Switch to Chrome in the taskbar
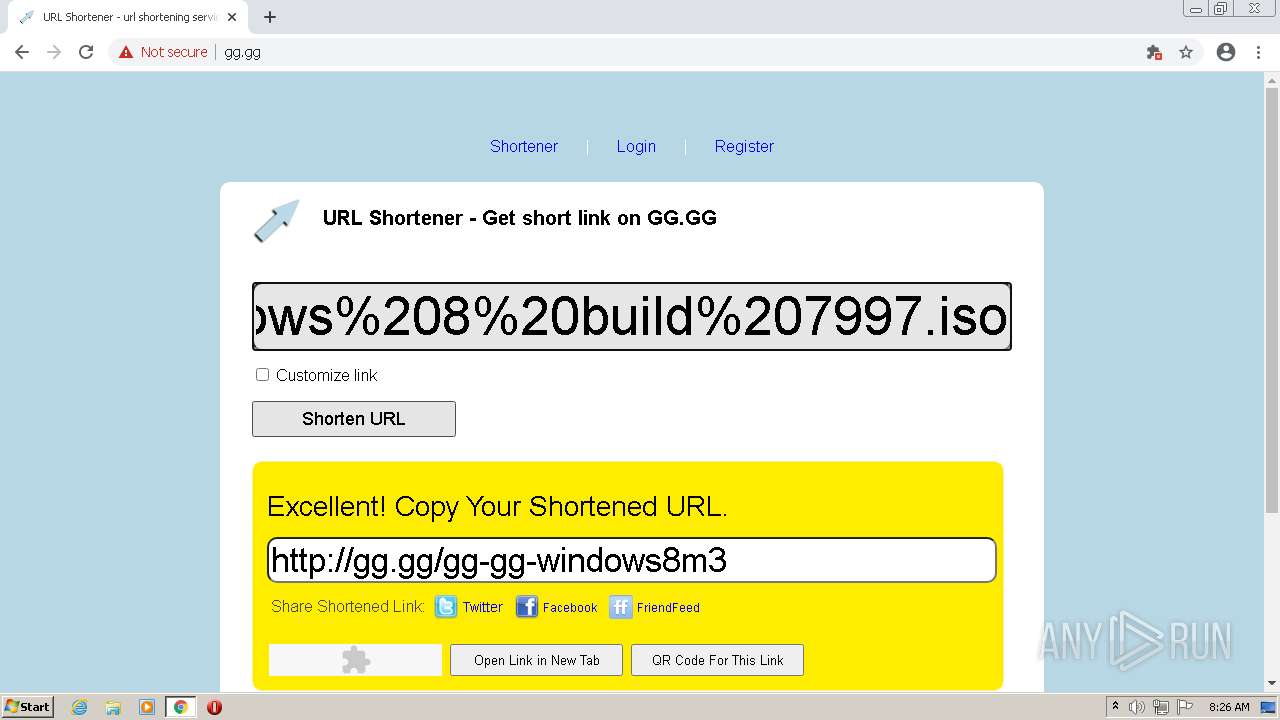The image size is (1280, 720). point(181,707)
